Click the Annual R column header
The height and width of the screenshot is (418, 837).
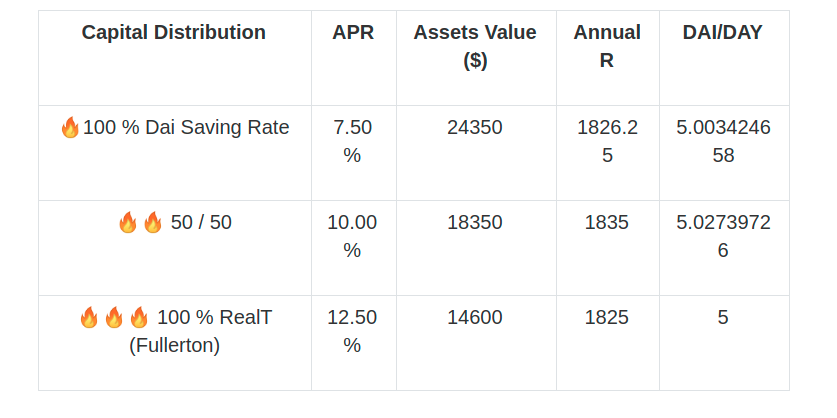point(607,46)
